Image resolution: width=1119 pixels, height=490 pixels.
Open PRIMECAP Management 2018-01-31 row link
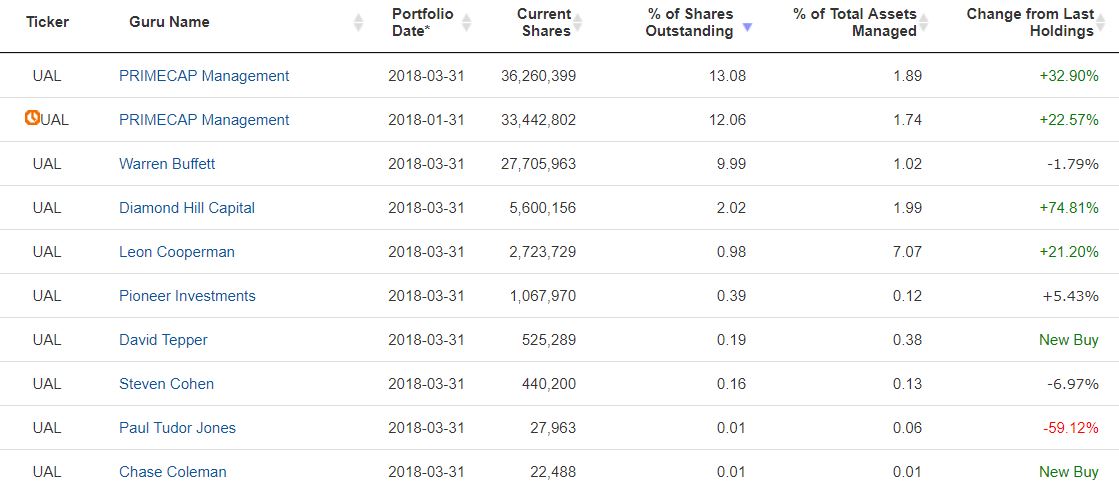click(204, 120)
